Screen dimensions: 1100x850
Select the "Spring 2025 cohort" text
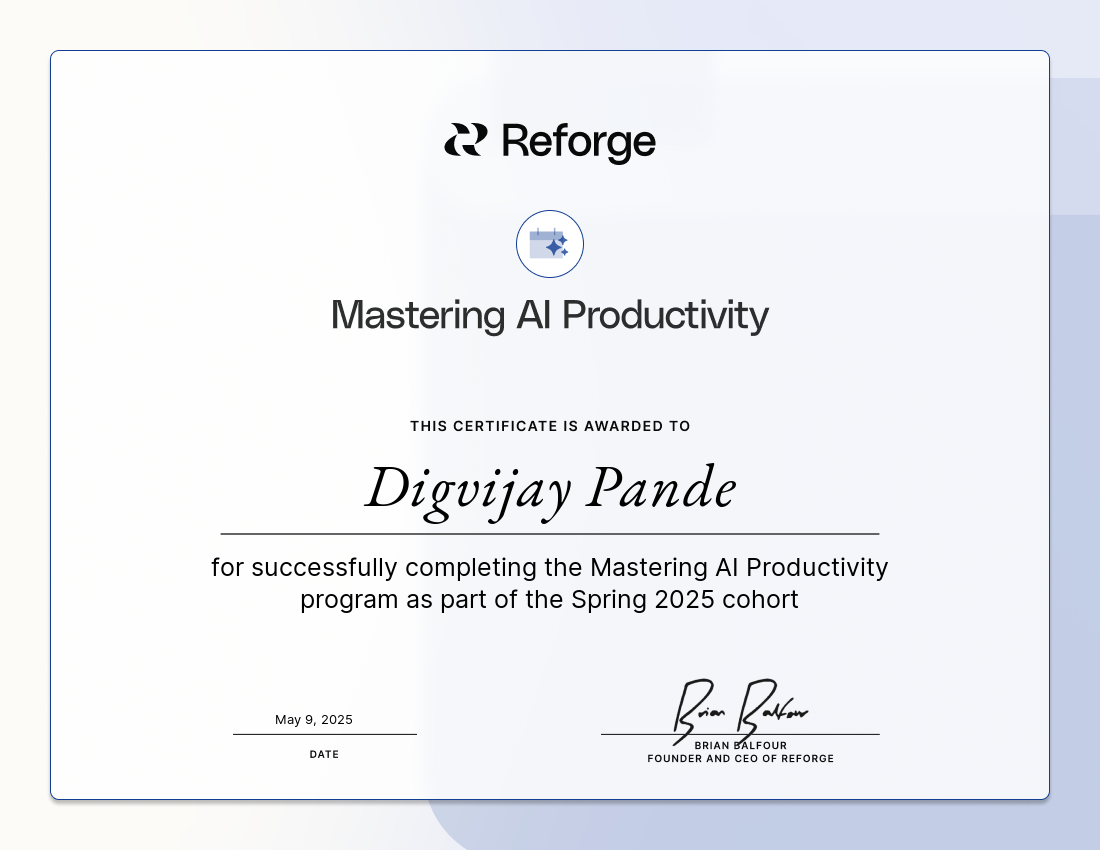pyautogui.click(x=685, y=600)
